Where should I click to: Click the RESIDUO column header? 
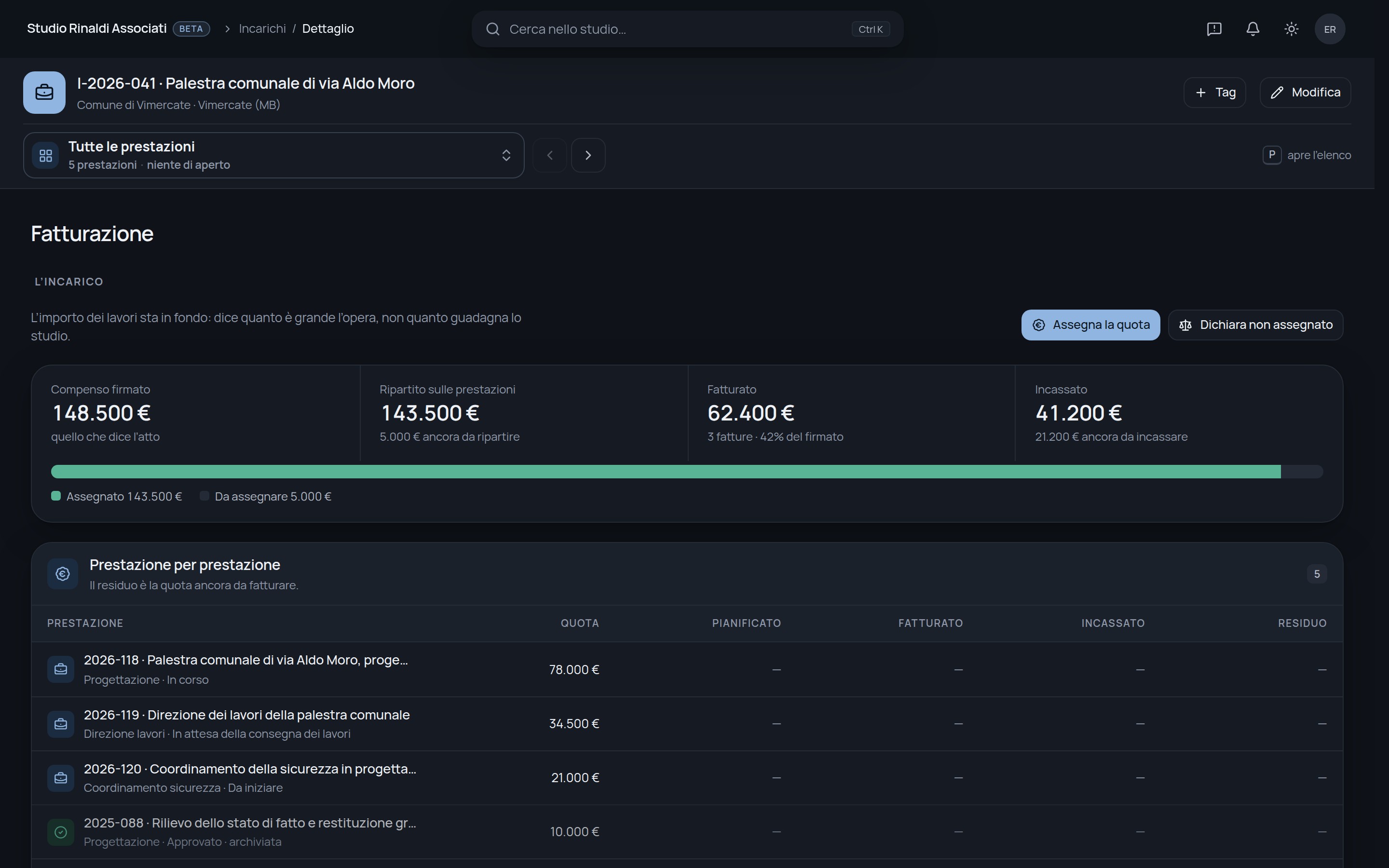(1302, 623)
